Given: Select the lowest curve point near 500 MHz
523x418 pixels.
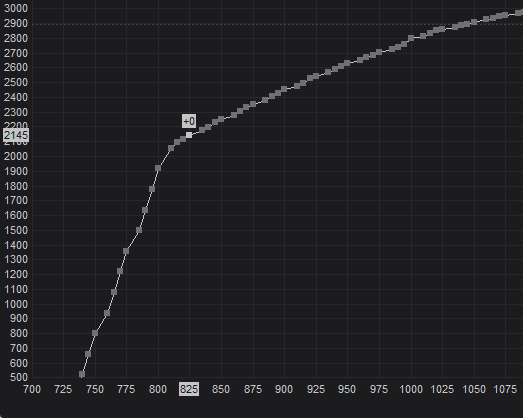Looking at the screenshot, I should [82, 374].
